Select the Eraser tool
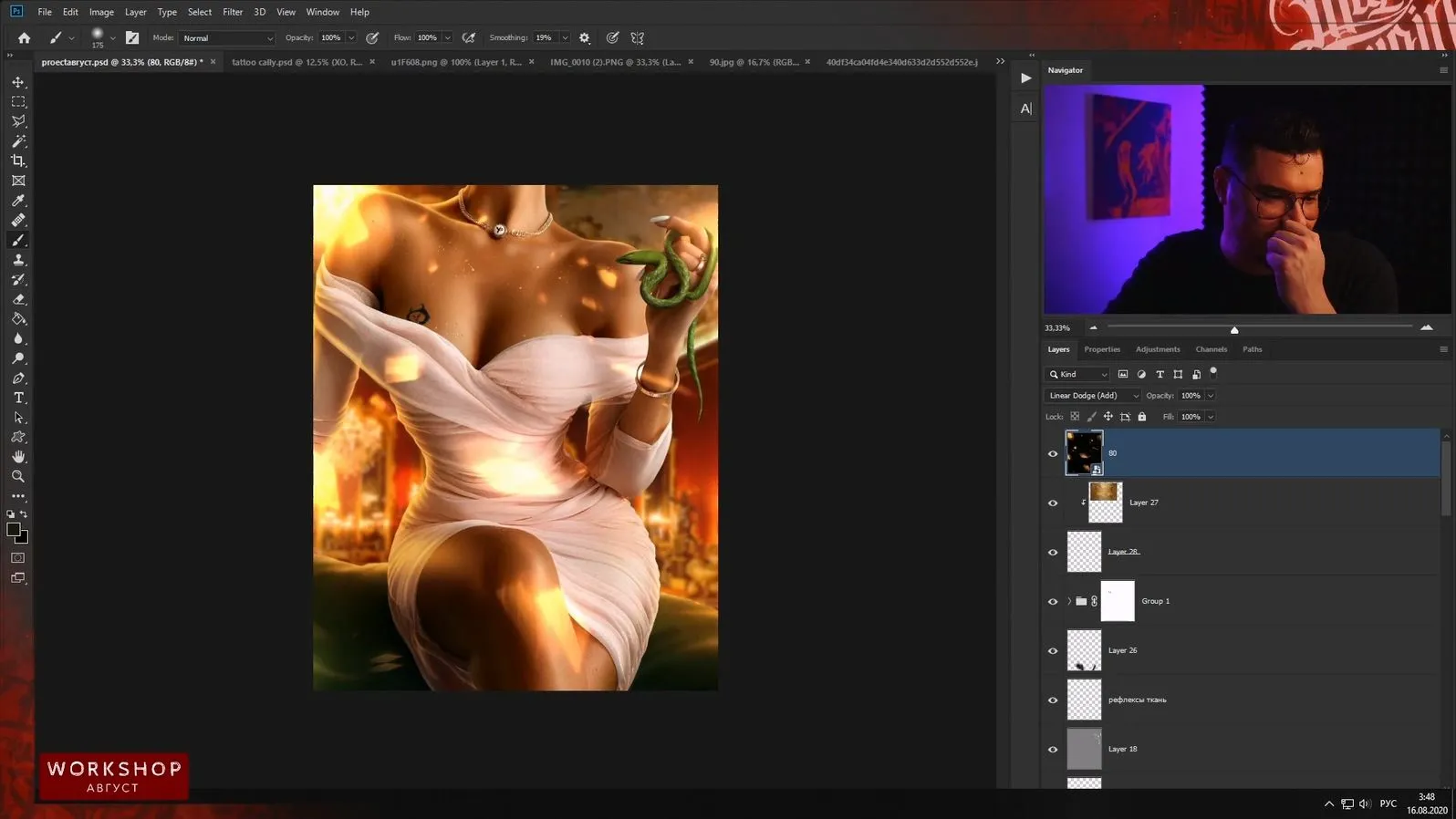Image resolution: width=1456 pixels, height=819 pixels. [x=18, y=299]
